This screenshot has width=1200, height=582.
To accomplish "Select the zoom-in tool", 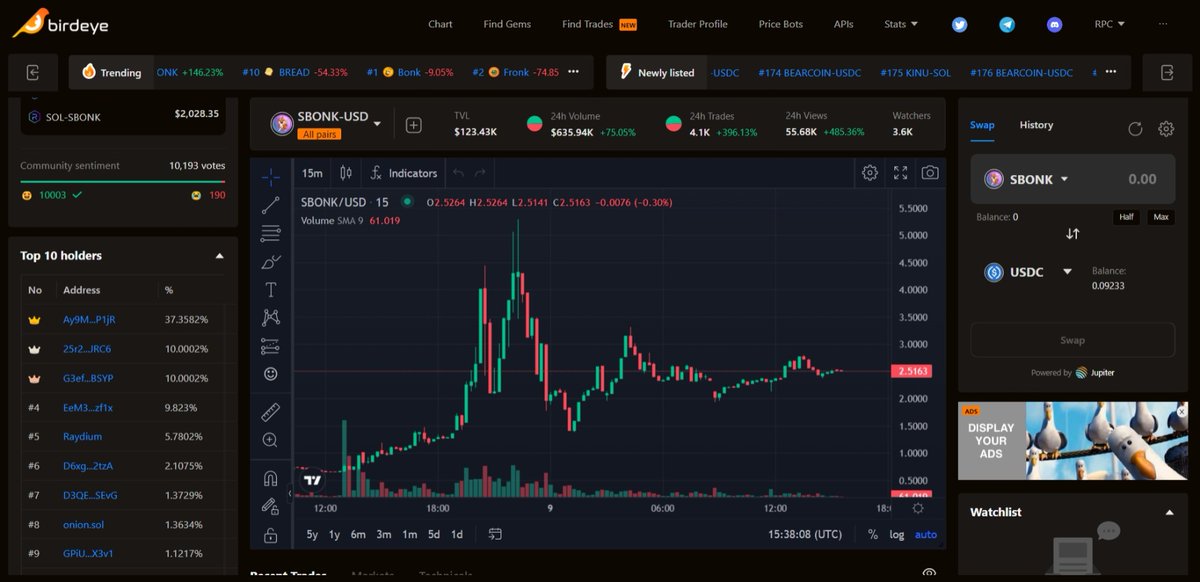I will (x=270, y=440).
